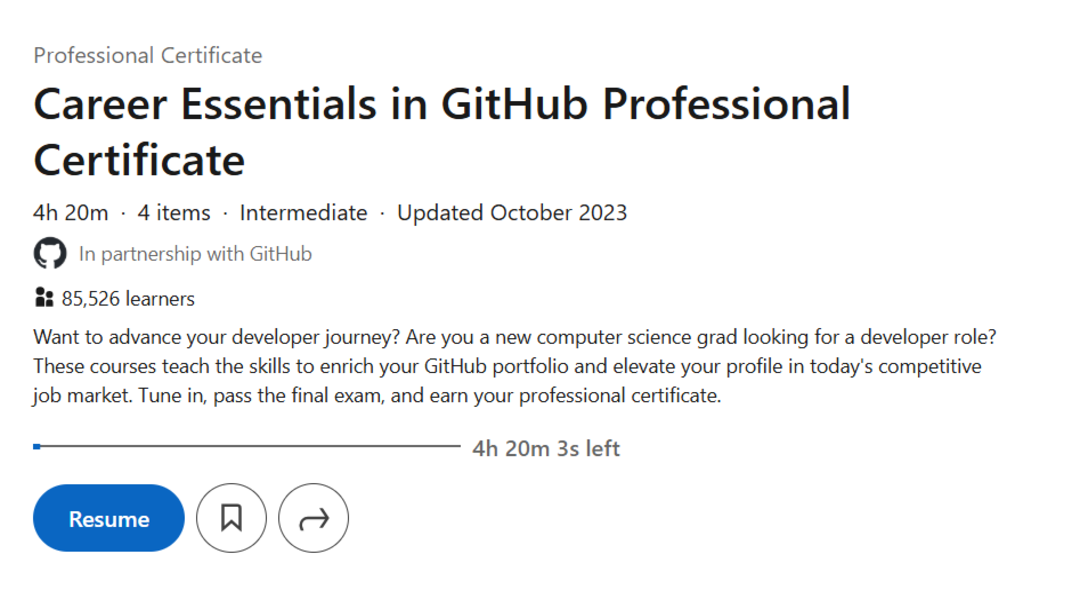1080x600 pixels.
Task: Click the "4h 20m 3s left" text
Action: tap(546, 448)
